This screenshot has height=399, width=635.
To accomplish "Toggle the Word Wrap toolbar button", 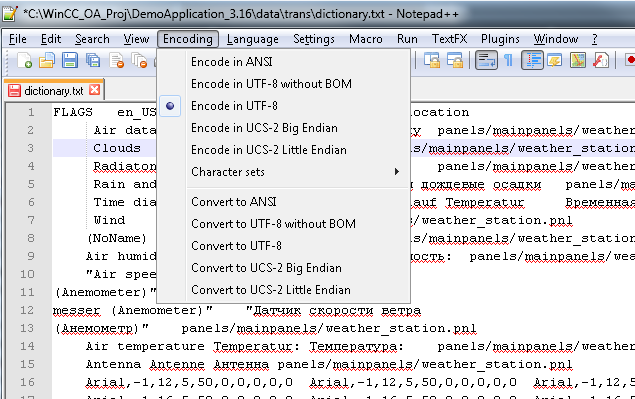I will [x=486, y=60].
